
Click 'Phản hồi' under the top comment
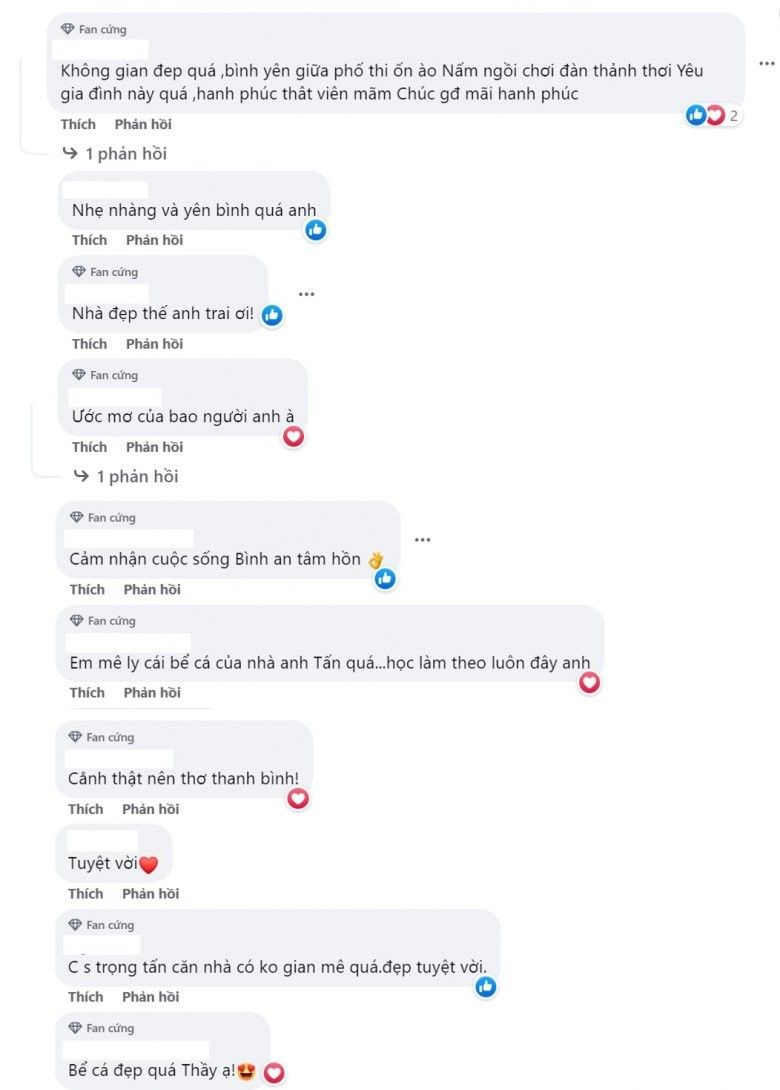pyautogui.click(x=143, y=124)
